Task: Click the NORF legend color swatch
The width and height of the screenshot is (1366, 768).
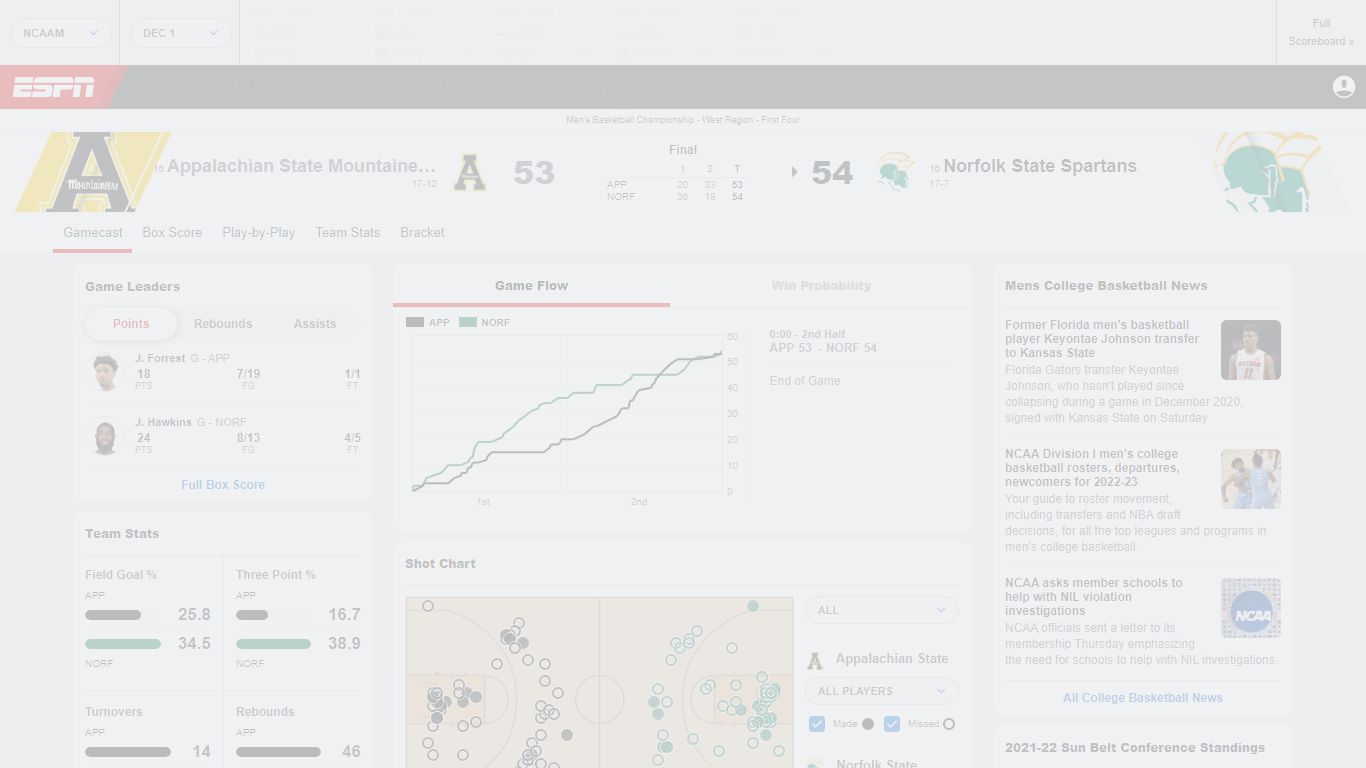Action: [x=468, y=323]
